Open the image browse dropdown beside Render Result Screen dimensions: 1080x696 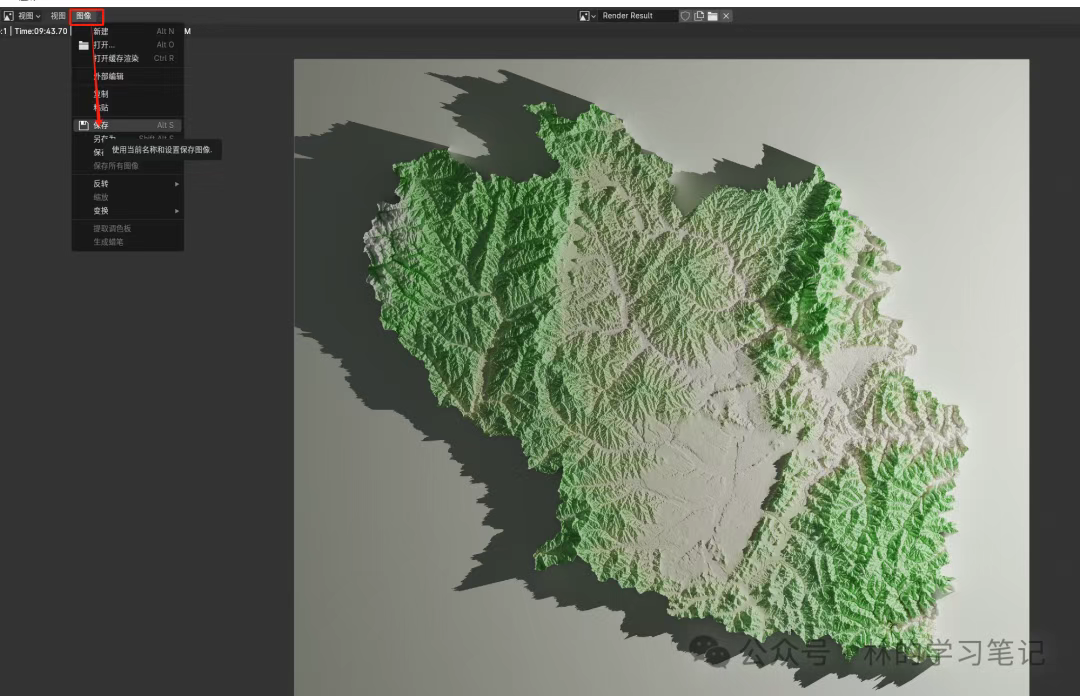click(x=587, y=16)
